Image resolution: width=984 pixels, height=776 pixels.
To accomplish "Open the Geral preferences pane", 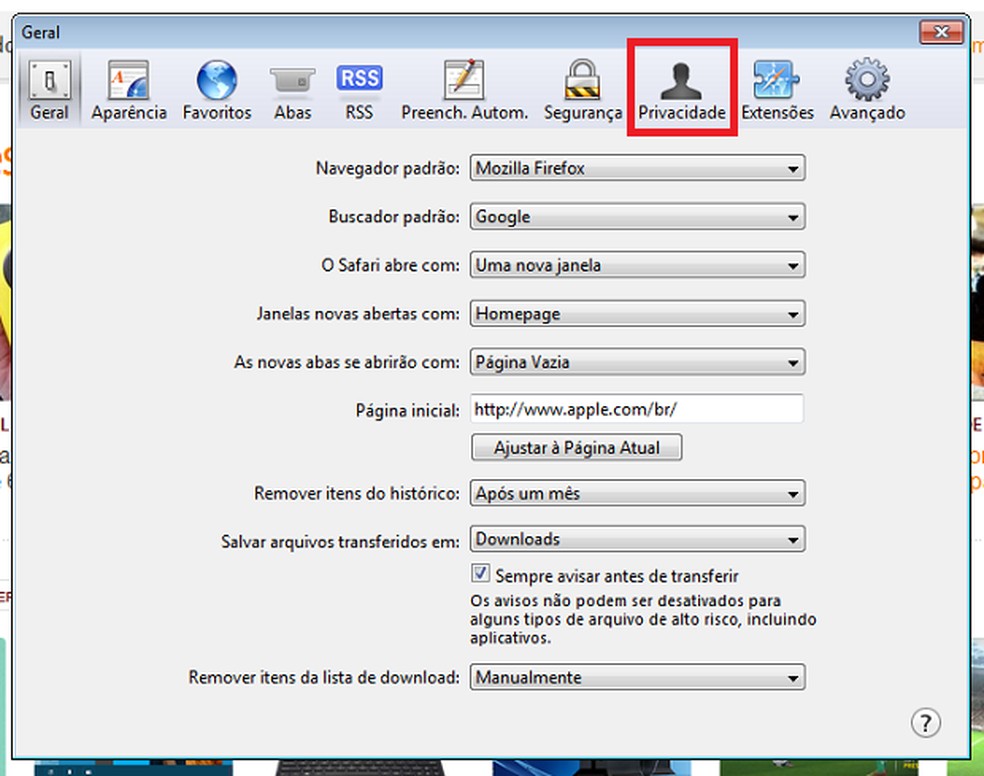I will 49,90.
